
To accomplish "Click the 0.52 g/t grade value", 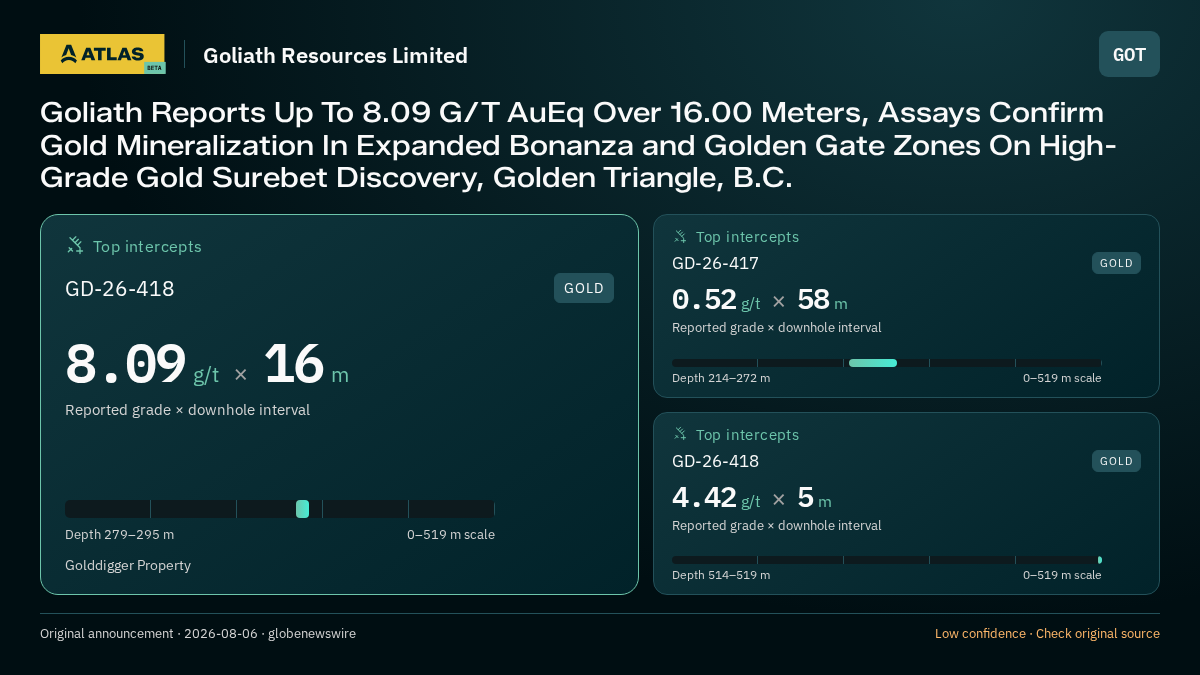I will pyautogui.click(x=716, y=300).
